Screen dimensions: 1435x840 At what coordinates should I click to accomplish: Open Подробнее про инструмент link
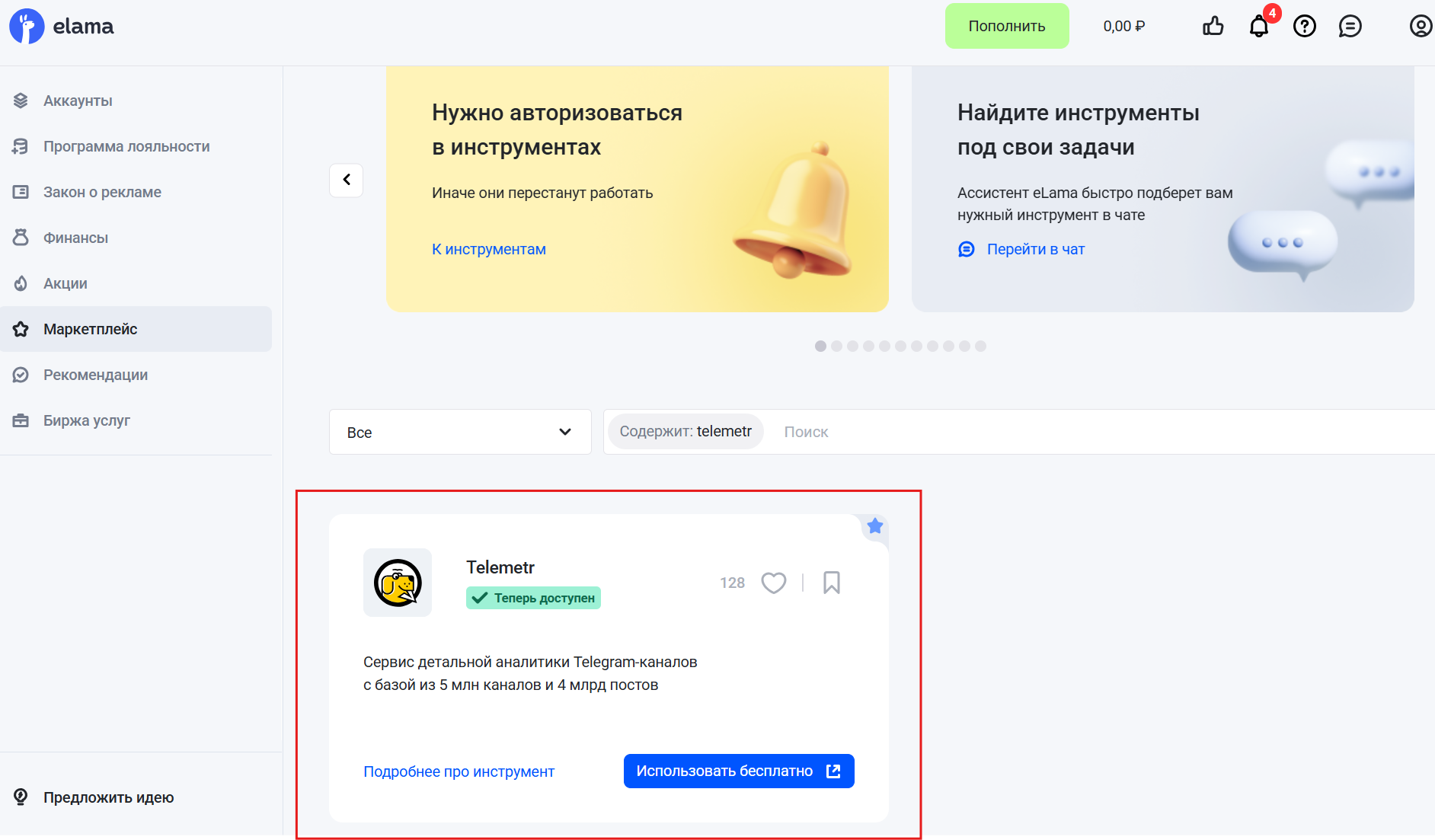[x=459, y=771]
